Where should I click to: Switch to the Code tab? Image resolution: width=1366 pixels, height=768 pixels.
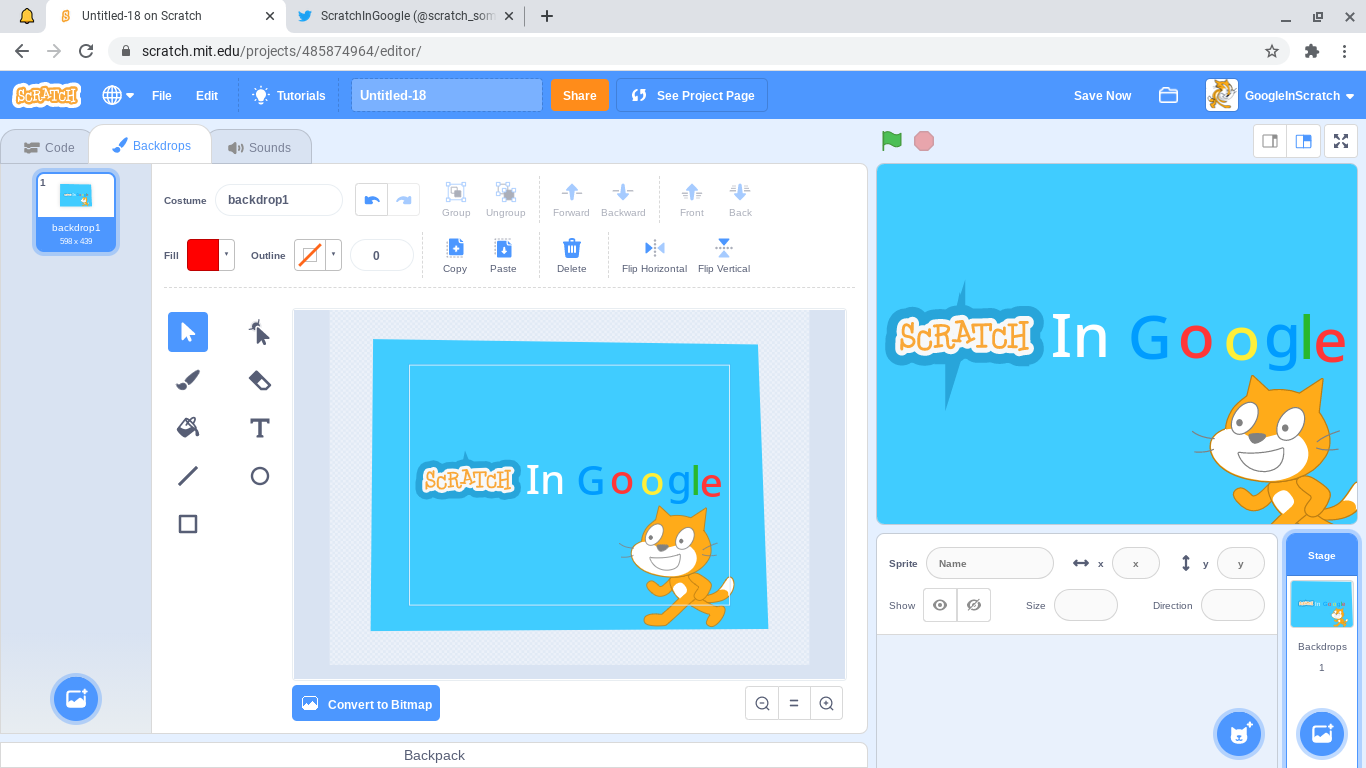[49, 147]
